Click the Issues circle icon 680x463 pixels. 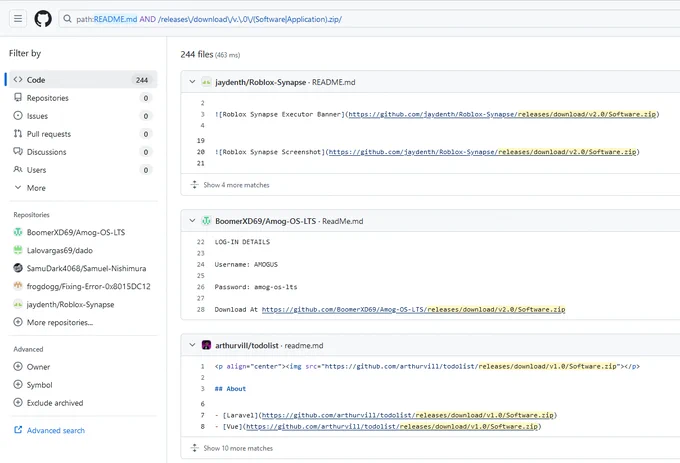pyautogui.click(x=18, y=115)
